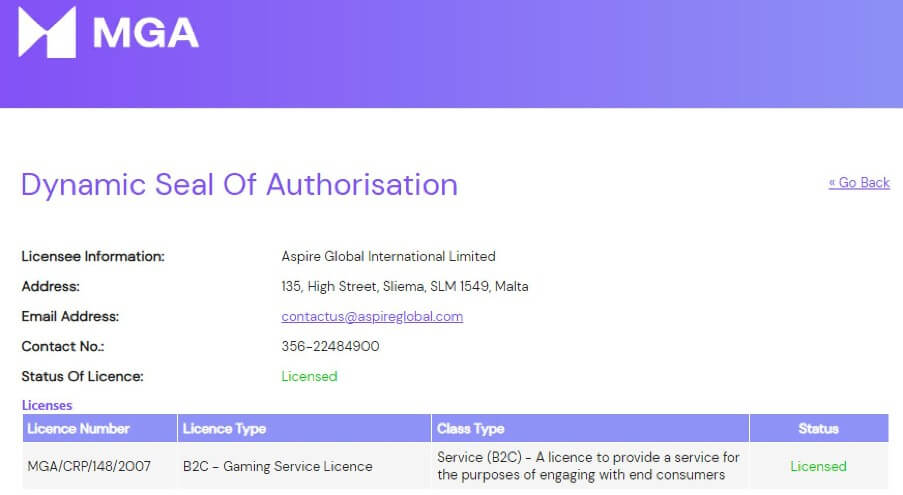903x495 pixels.
Task: Open the contactus@aspireglobal.com email link
Action: [x=372, y=316]
